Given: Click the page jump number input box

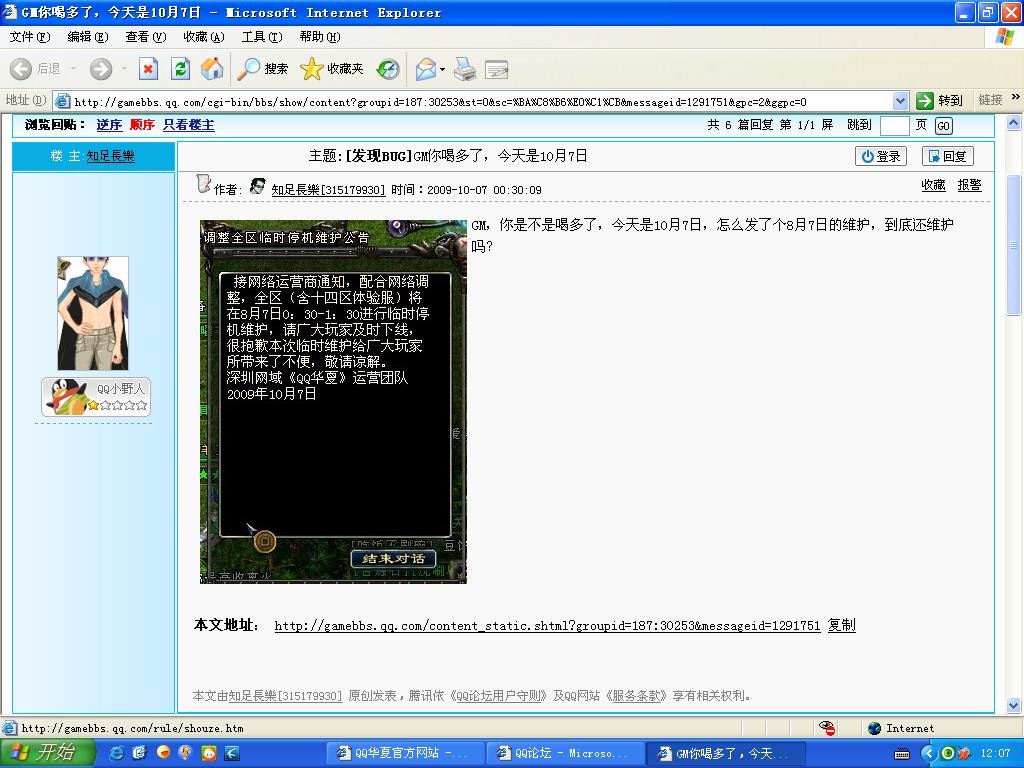Looking at the screenshot, I should pyautogui.click(x=894, y=125).
